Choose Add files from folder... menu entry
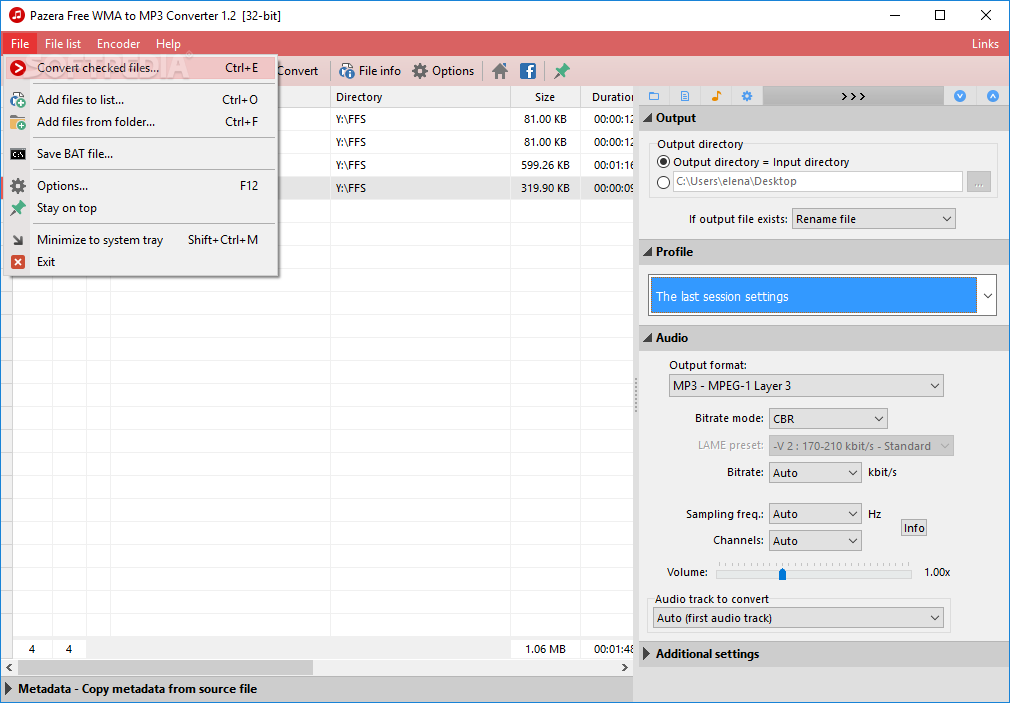1010x703 pixels. coord(140,122)
